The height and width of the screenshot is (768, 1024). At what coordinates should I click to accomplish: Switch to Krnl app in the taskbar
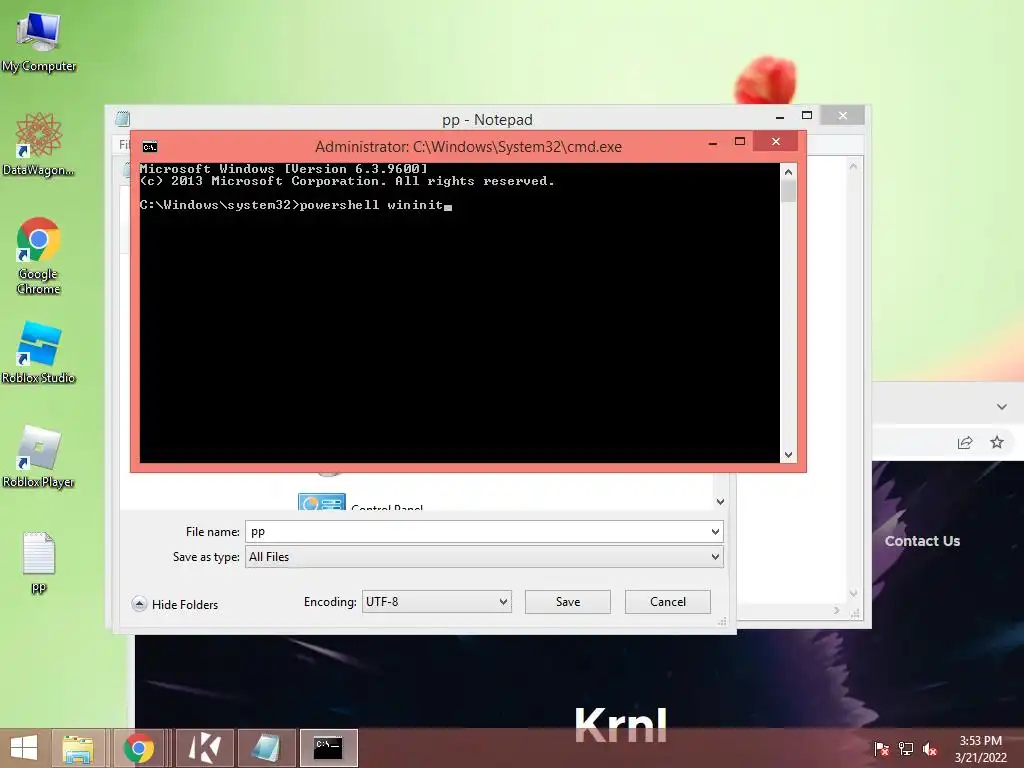point(204,748)
